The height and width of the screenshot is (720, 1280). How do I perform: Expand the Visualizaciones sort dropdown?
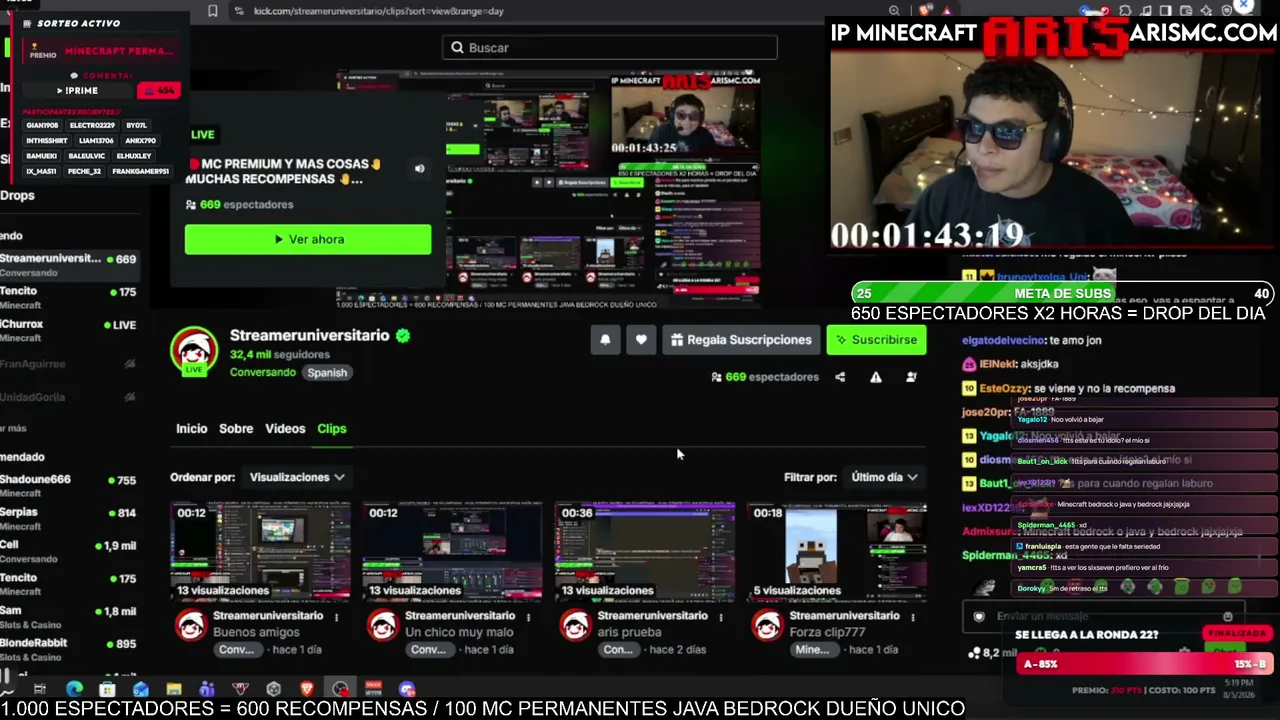tap(297, 477)
